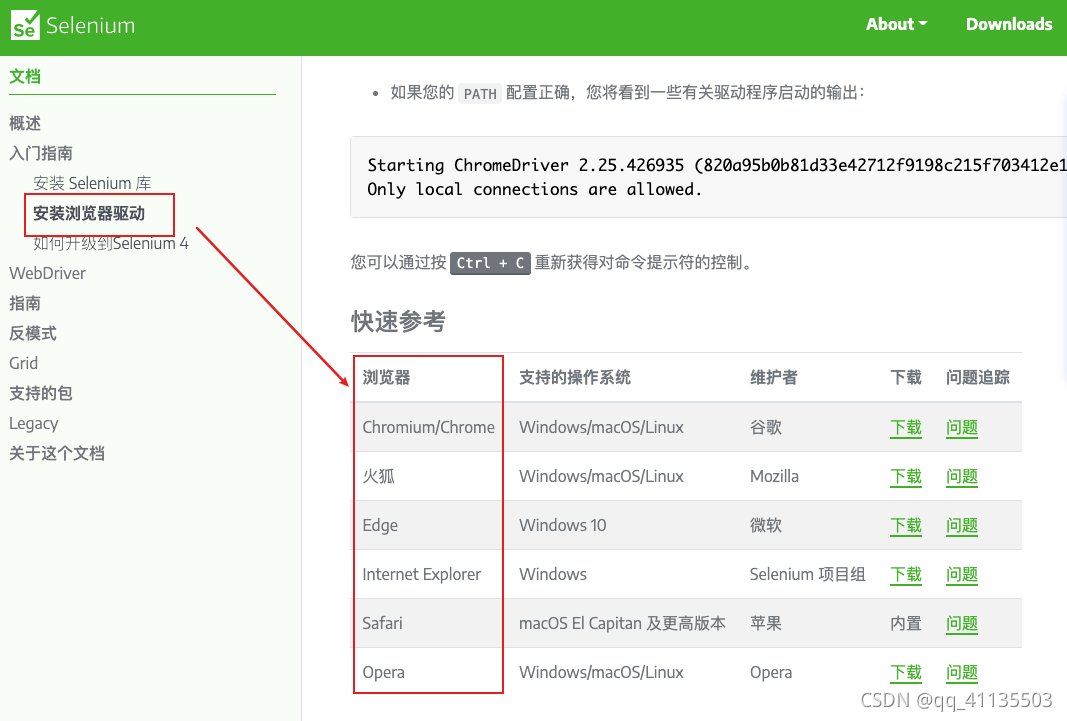Select 入门指南 in the sidebar

tap(41, 153)
